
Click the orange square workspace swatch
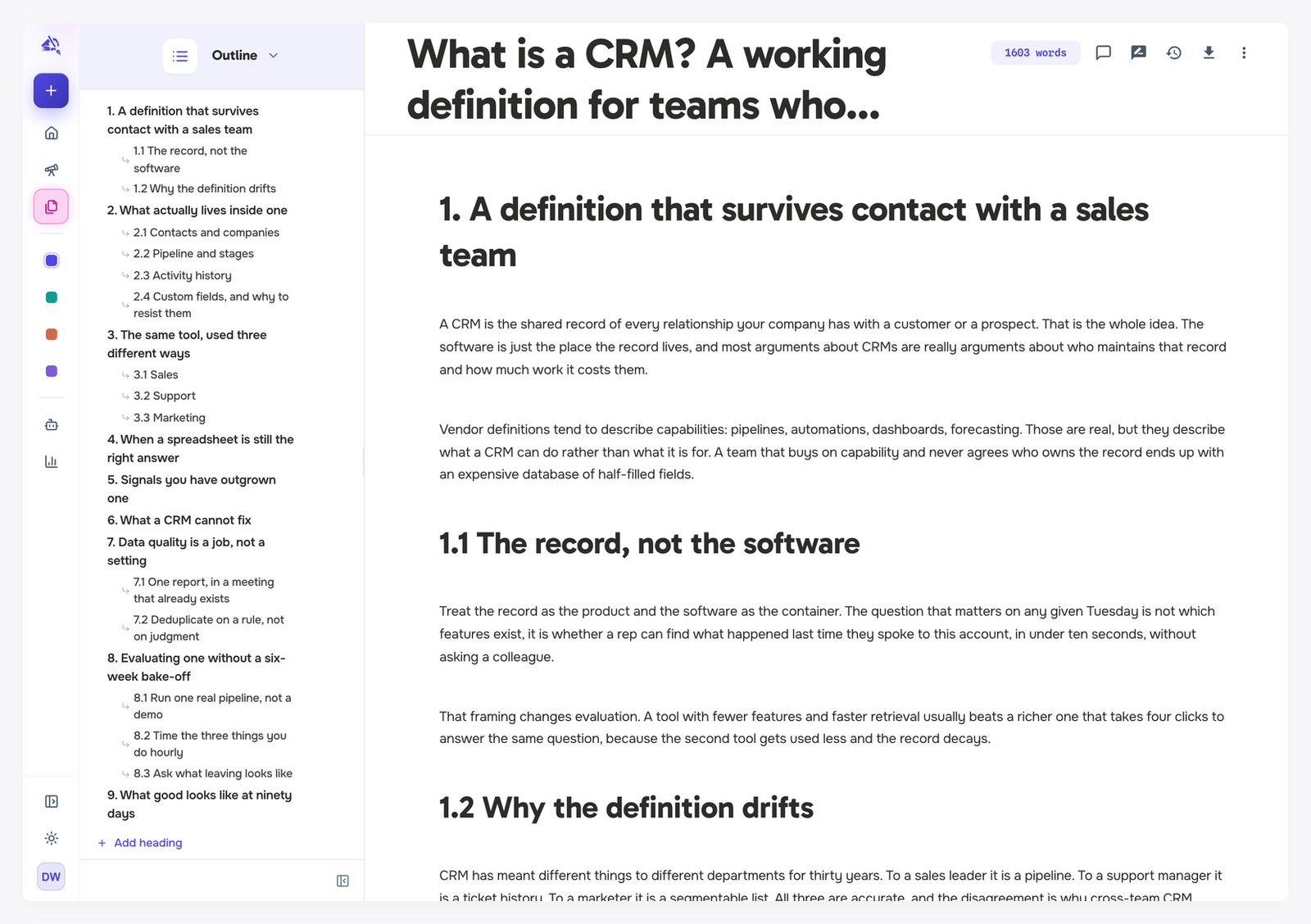51,334
